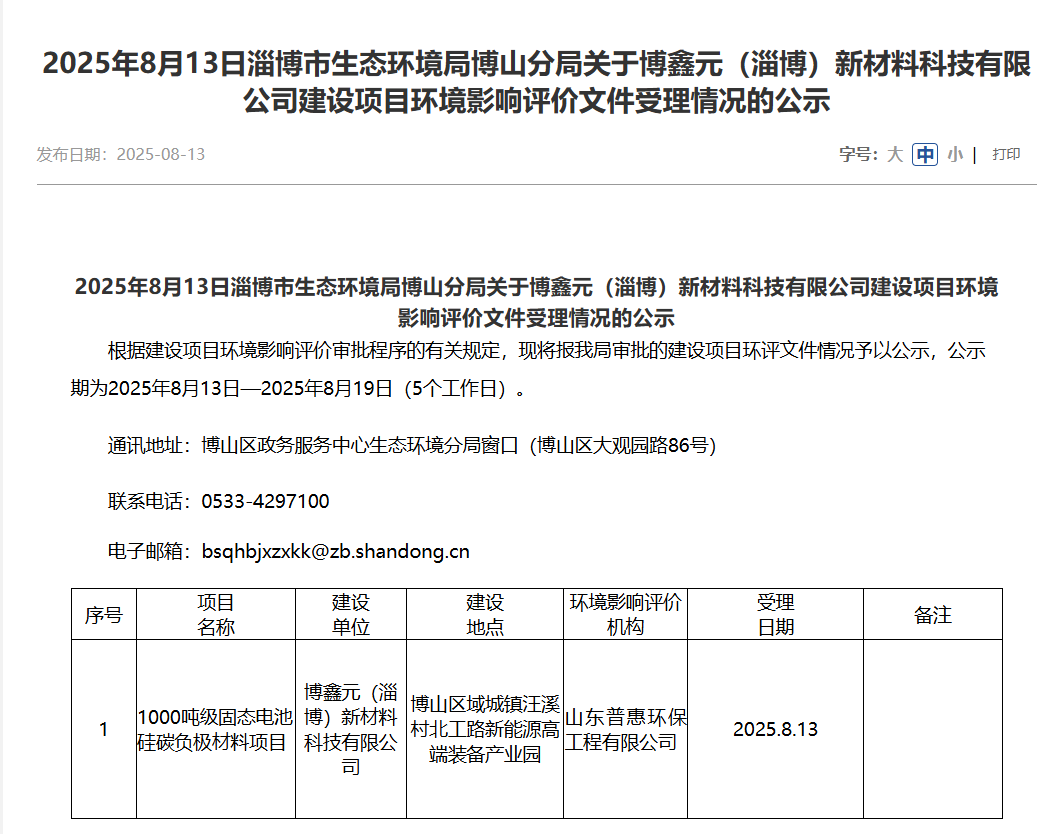Select the builder cell 博鑫元（淄博）新材料科技有限公司

351,729
